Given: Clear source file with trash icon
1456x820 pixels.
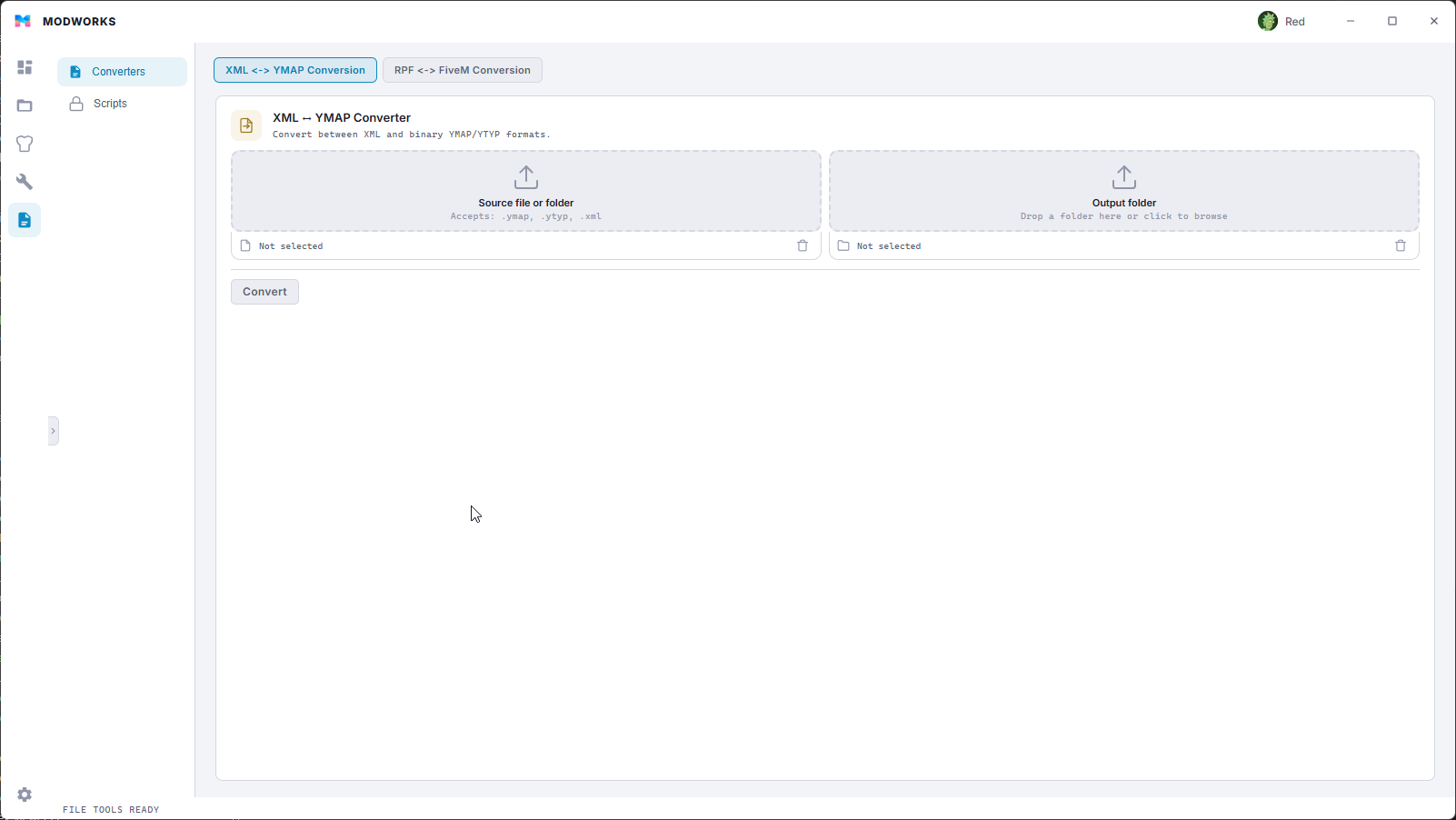Looking at the screenshot, I should point(803,245).
